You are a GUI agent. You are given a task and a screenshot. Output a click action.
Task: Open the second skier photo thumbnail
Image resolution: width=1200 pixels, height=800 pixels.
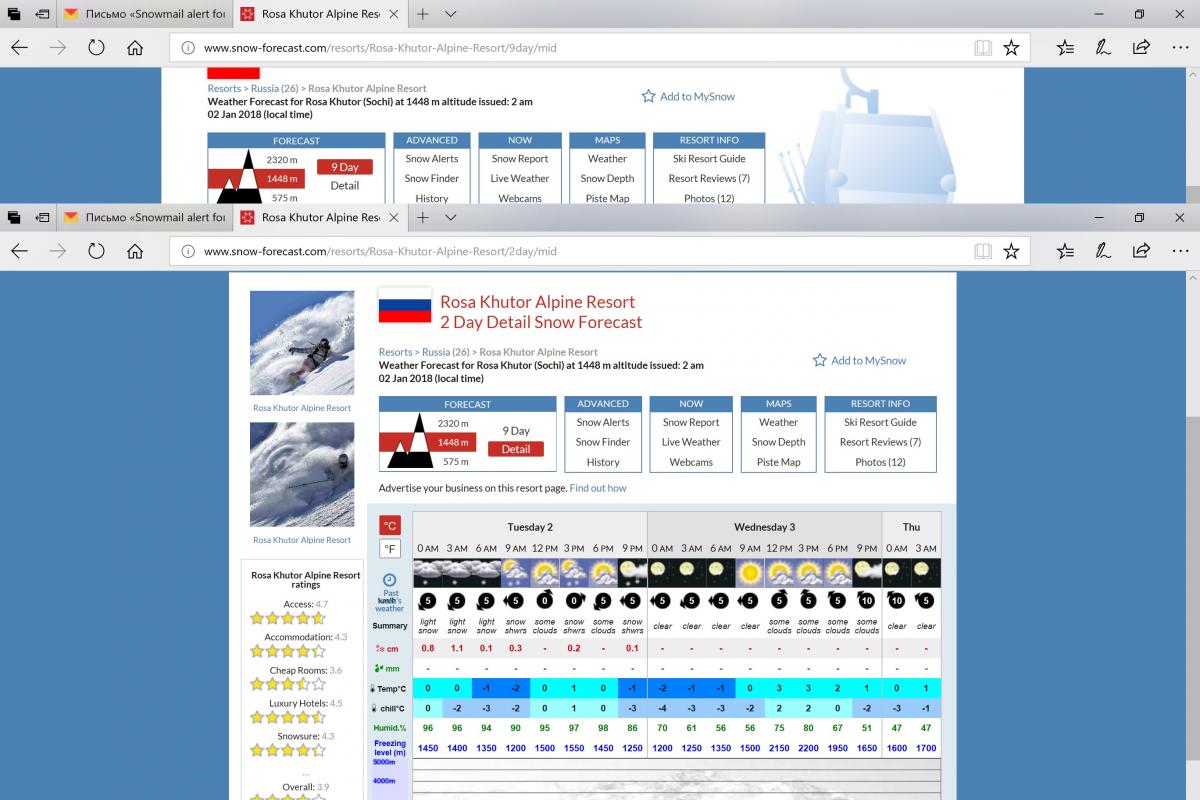302,474
